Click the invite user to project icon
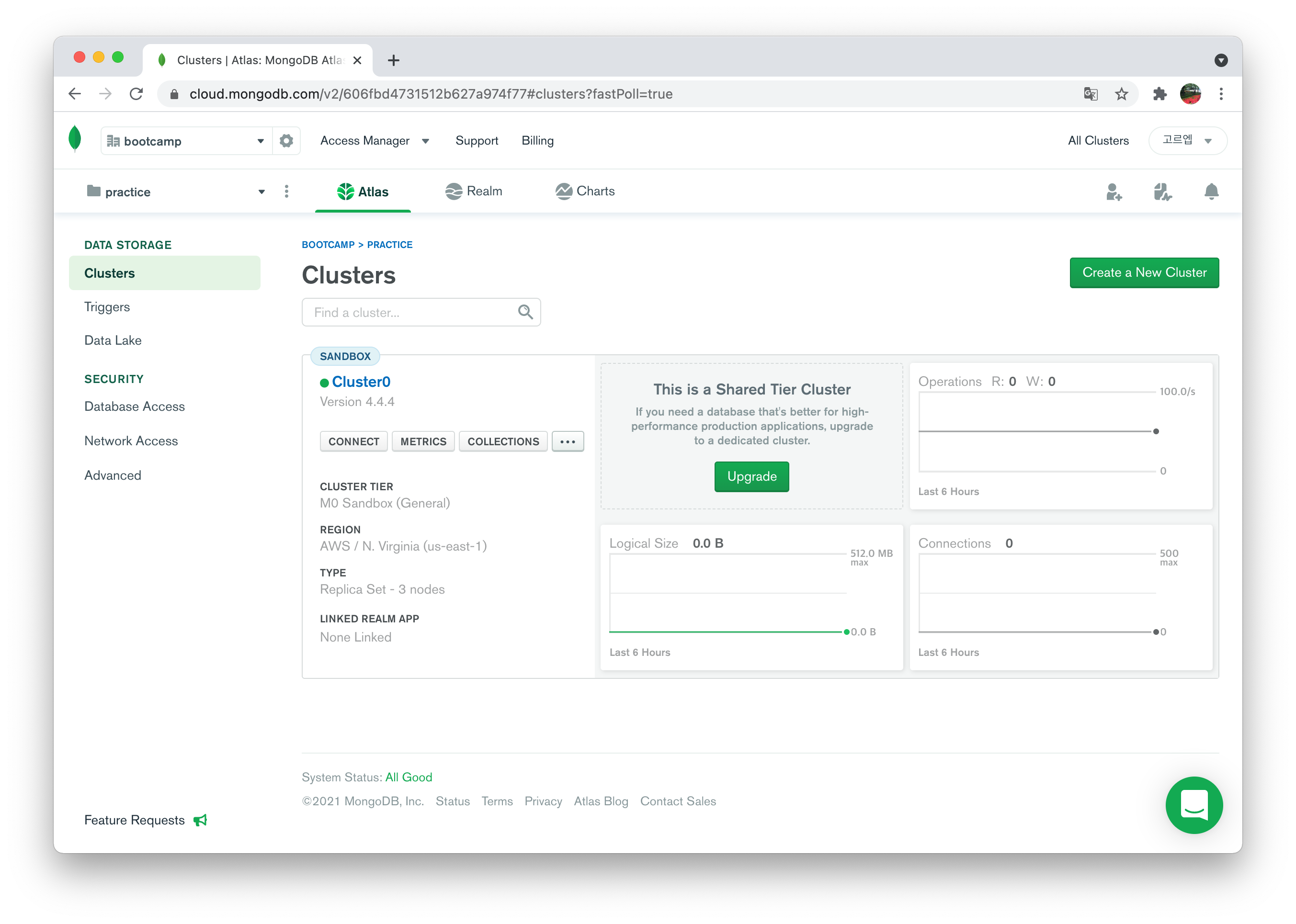1296x924 pixels. [1114, 192]
